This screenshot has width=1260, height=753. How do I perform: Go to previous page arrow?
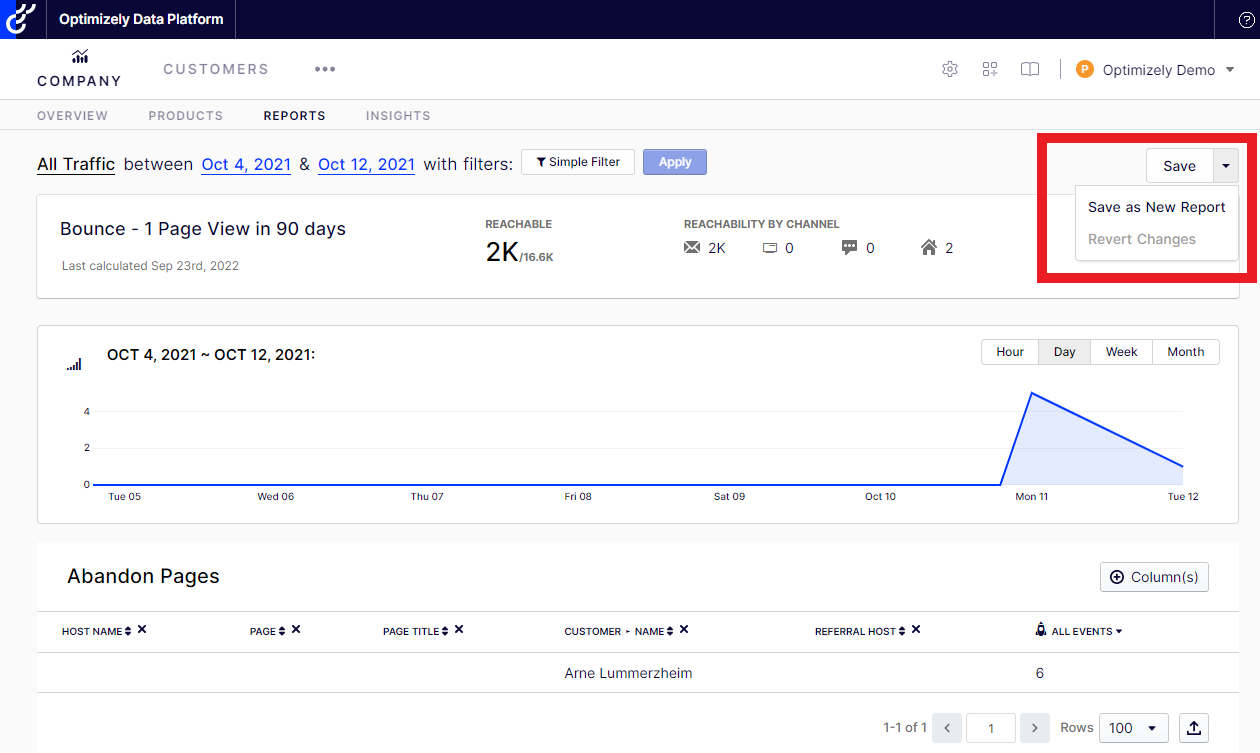(947, 728)
